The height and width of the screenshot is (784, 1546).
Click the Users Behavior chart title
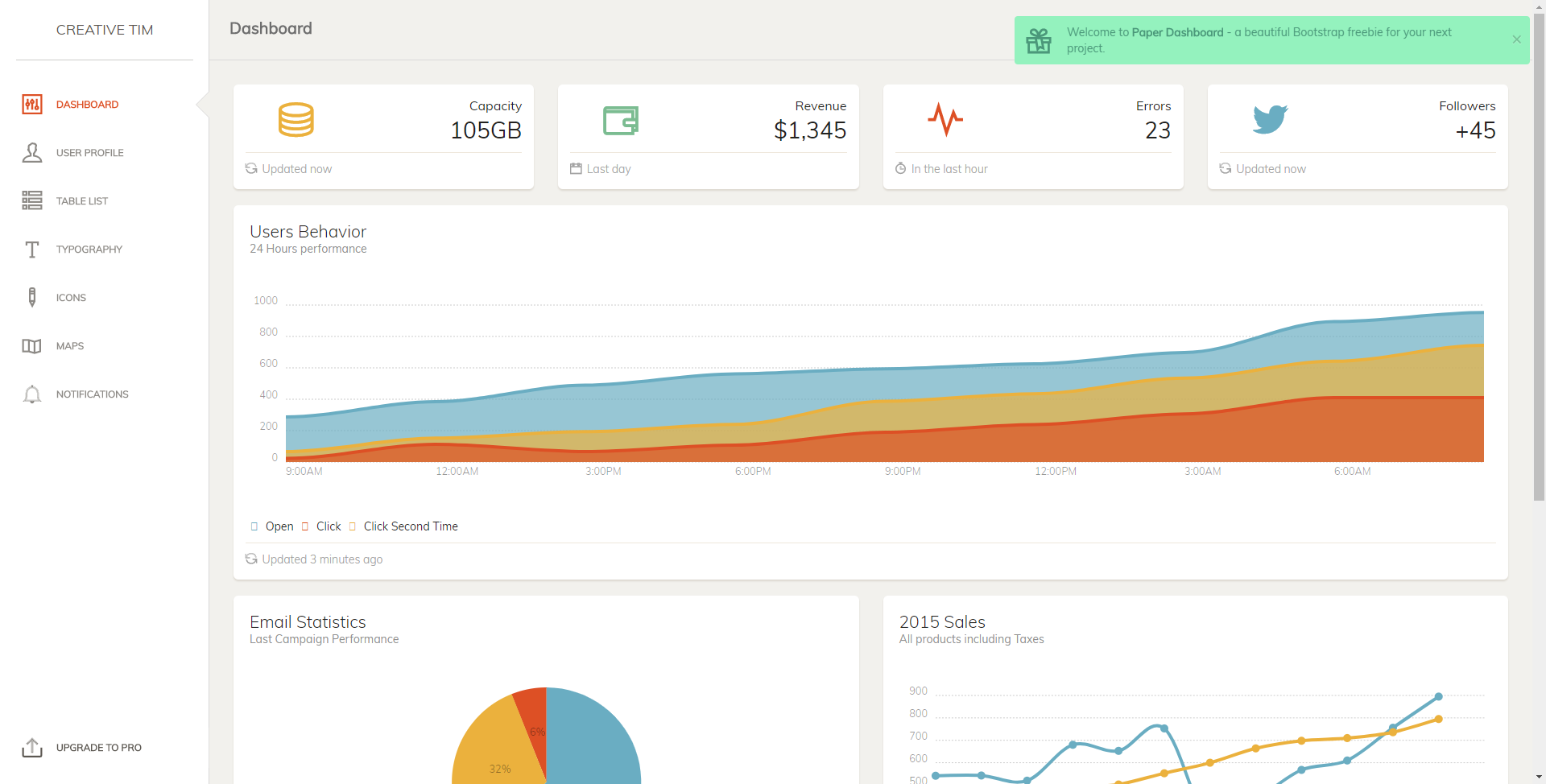pyautogui.click(x=308, y=232)
